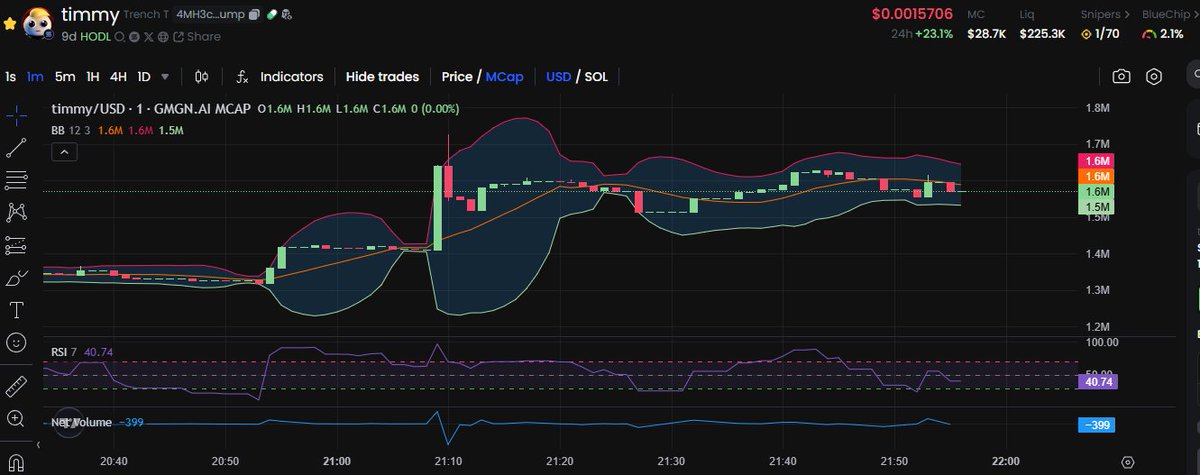Open the X (Twitter) link icon

[148, 36]
